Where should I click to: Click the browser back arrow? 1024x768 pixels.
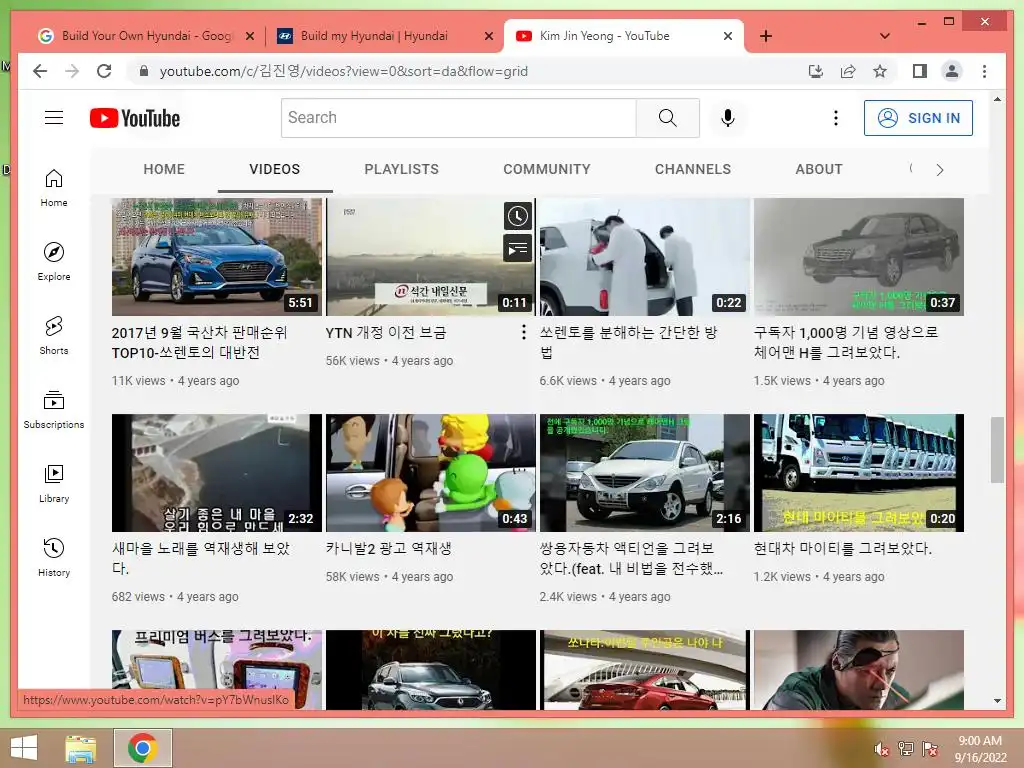tap(40, 71)
